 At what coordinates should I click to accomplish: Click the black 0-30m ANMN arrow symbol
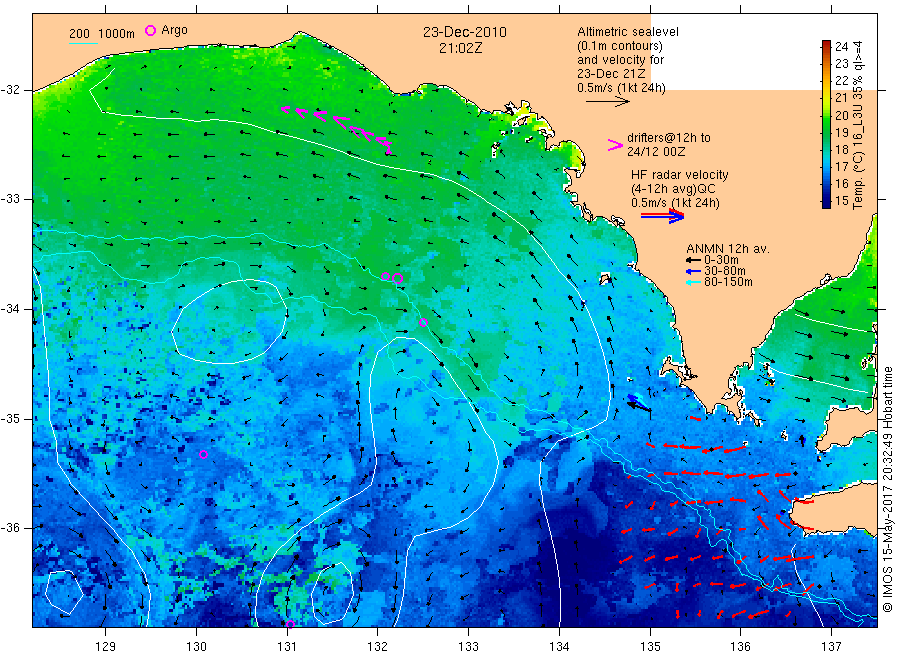point(693,260)
